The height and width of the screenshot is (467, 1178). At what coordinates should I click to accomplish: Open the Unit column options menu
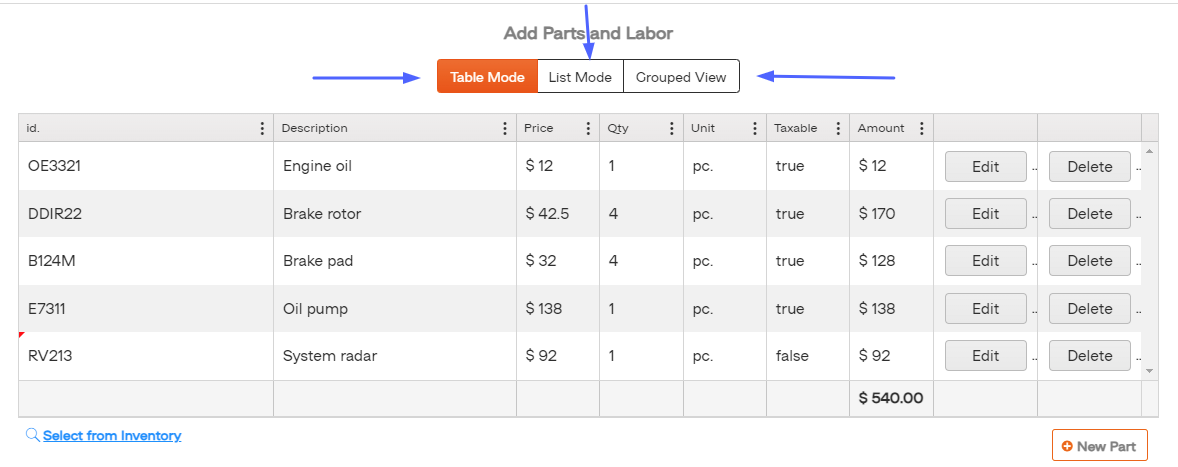click(x=755, y=128)
